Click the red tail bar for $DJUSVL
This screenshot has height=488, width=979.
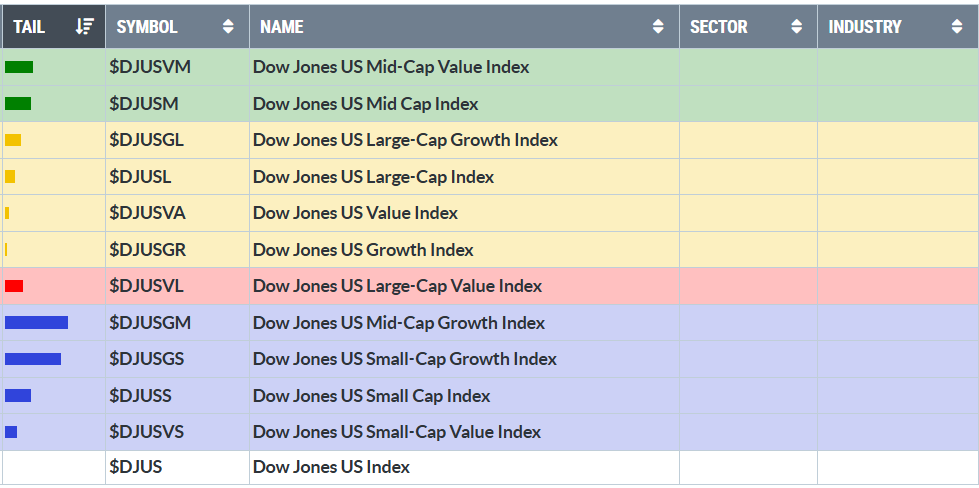(14, 286)
